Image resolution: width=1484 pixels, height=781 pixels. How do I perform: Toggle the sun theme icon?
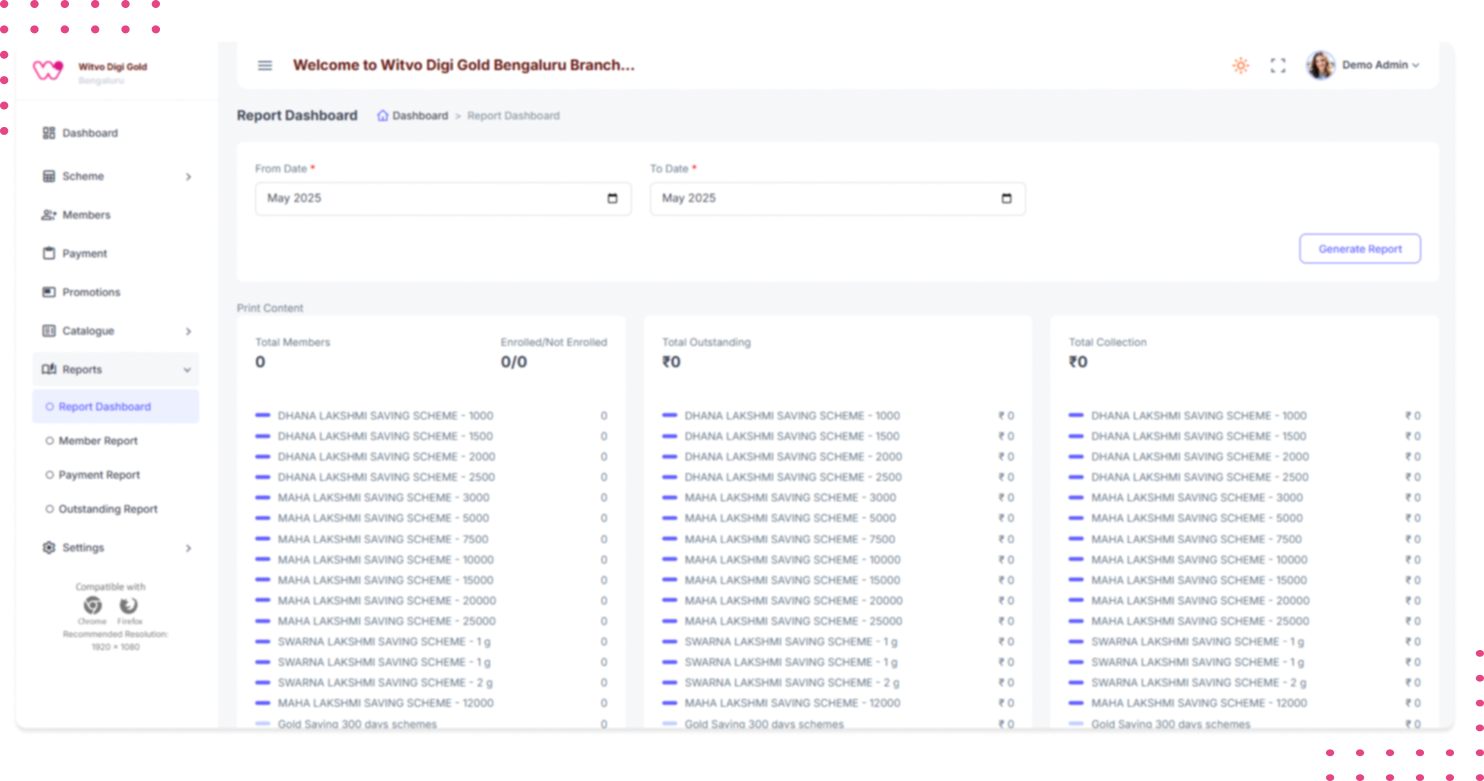[x=1240, y=65]
